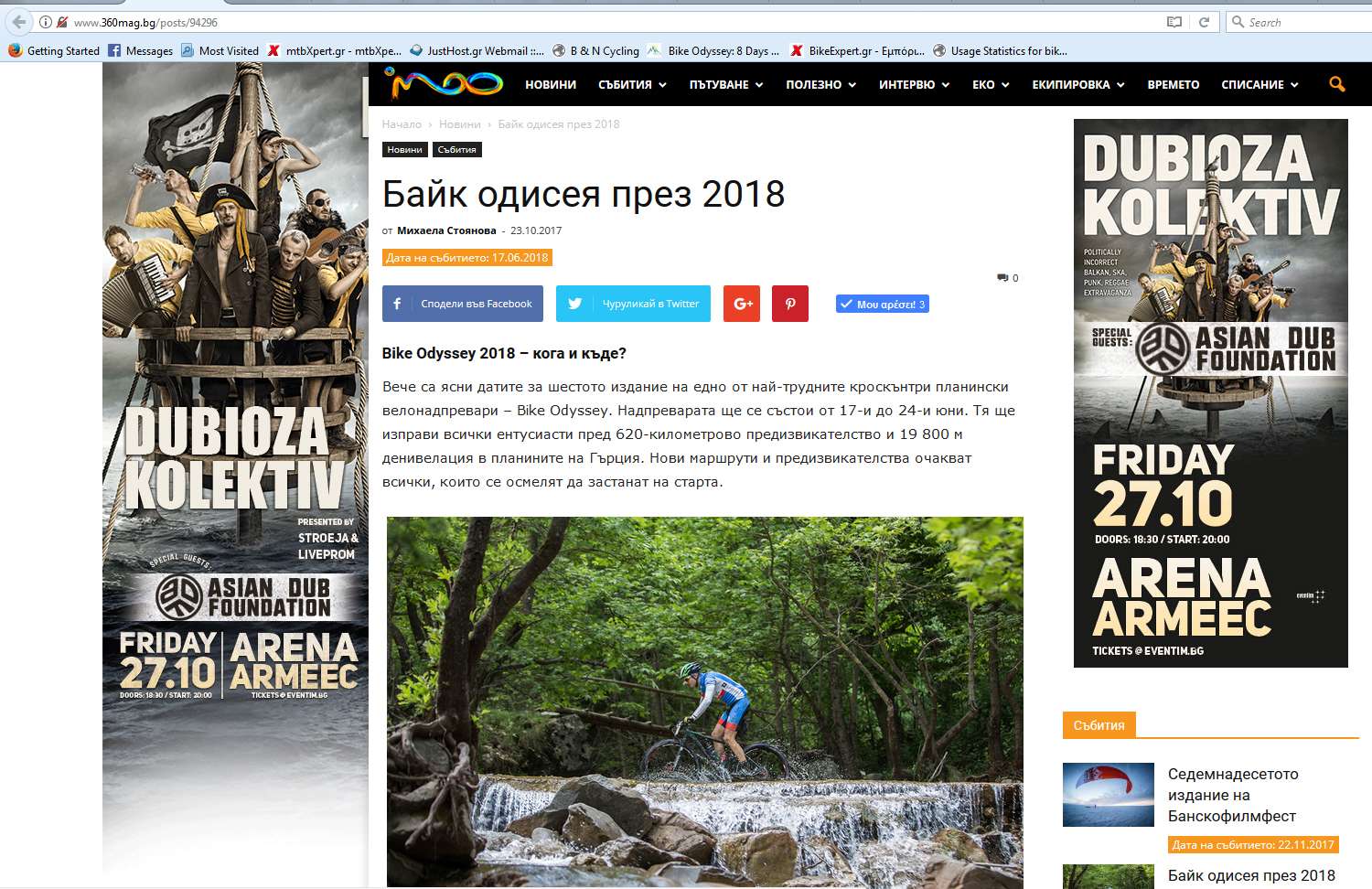Click the browser back arrow button
The height and width of the screenshot is (889, 1372).
(x=19, y=22)
